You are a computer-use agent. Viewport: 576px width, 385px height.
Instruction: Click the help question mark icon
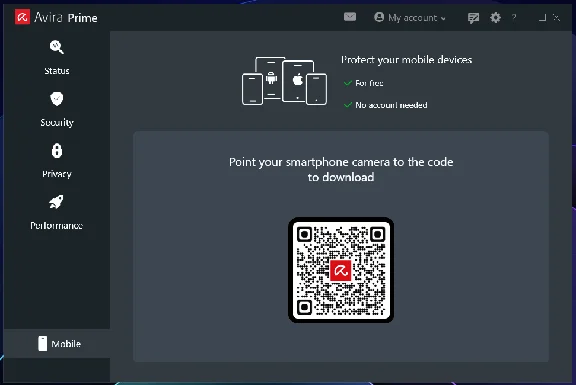pyautogui.click(x=514, y=17)
